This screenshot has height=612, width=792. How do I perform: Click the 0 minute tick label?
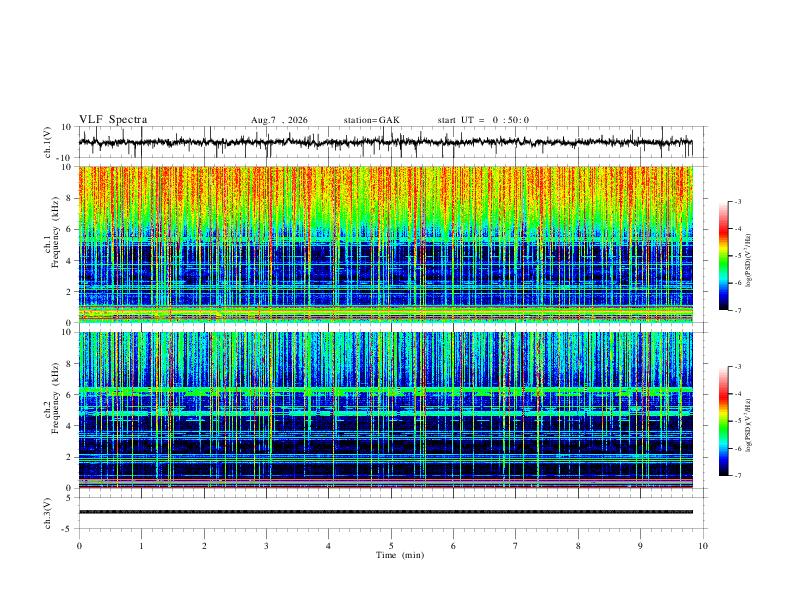tap(79, 546)
